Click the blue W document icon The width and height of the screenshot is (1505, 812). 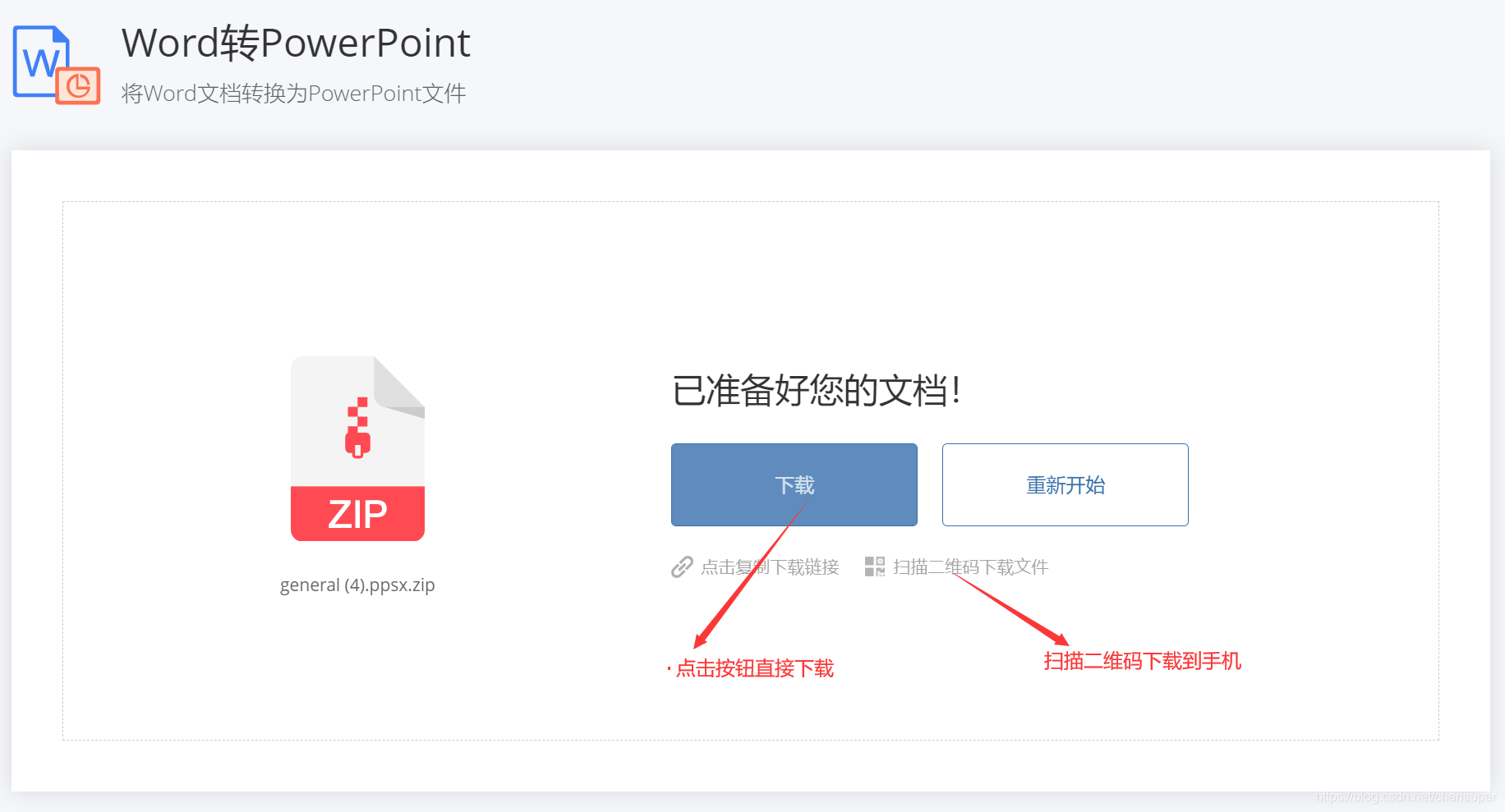click(40, 61)
